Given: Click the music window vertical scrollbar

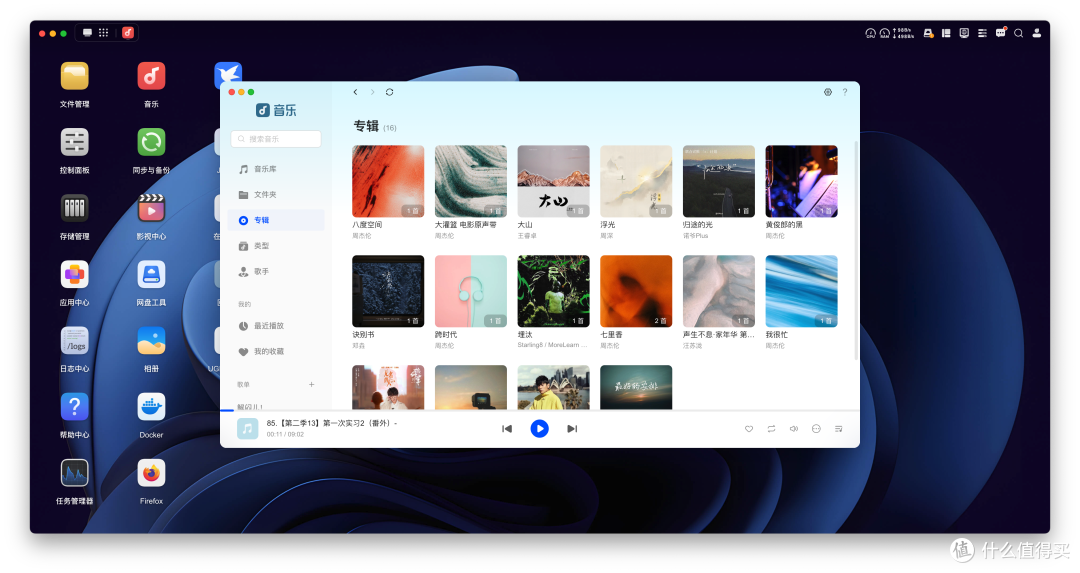Looking at the screenshot, I should (856, 250).
